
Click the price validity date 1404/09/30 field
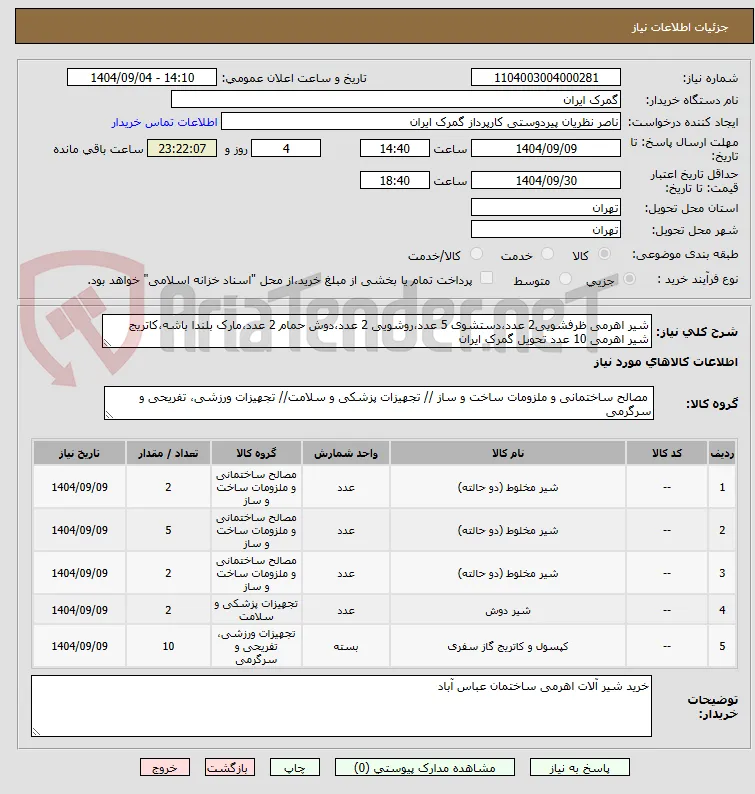pyautogui.click(x=545, y=180)
